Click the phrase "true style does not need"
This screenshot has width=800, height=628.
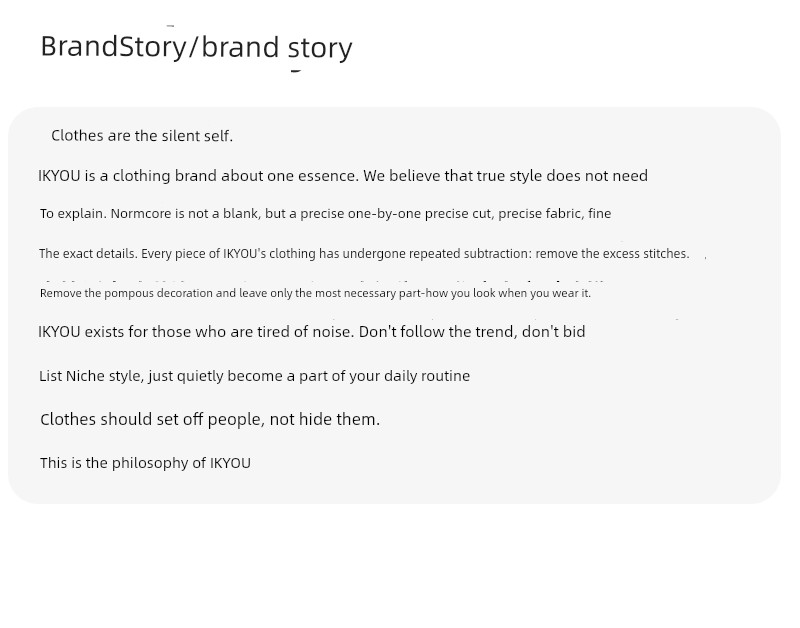click(x=562, y=176)
